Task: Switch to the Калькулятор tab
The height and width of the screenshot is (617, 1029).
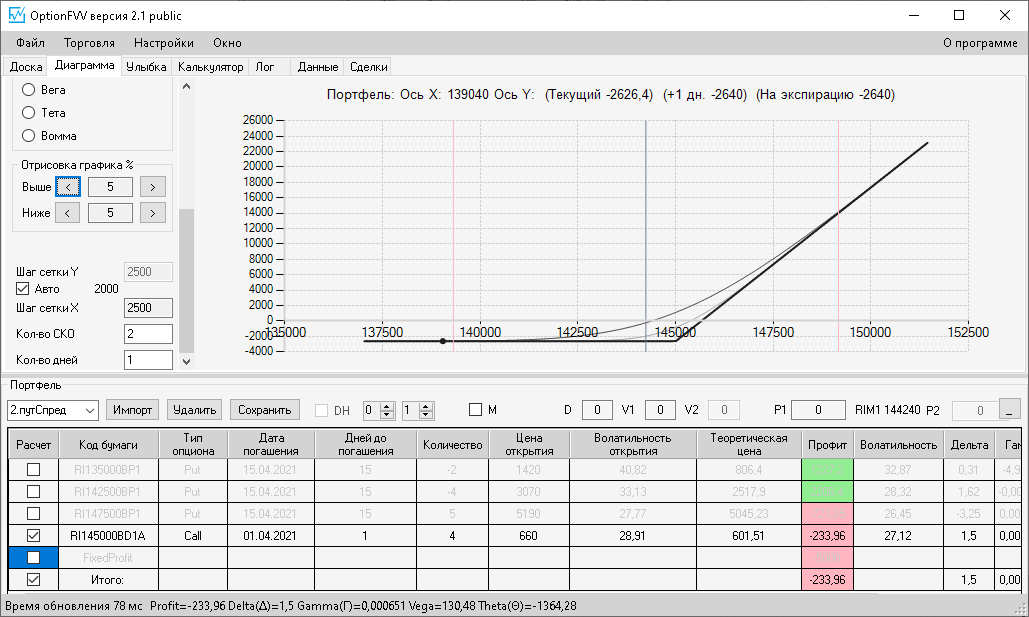Action: pos(211,67)
